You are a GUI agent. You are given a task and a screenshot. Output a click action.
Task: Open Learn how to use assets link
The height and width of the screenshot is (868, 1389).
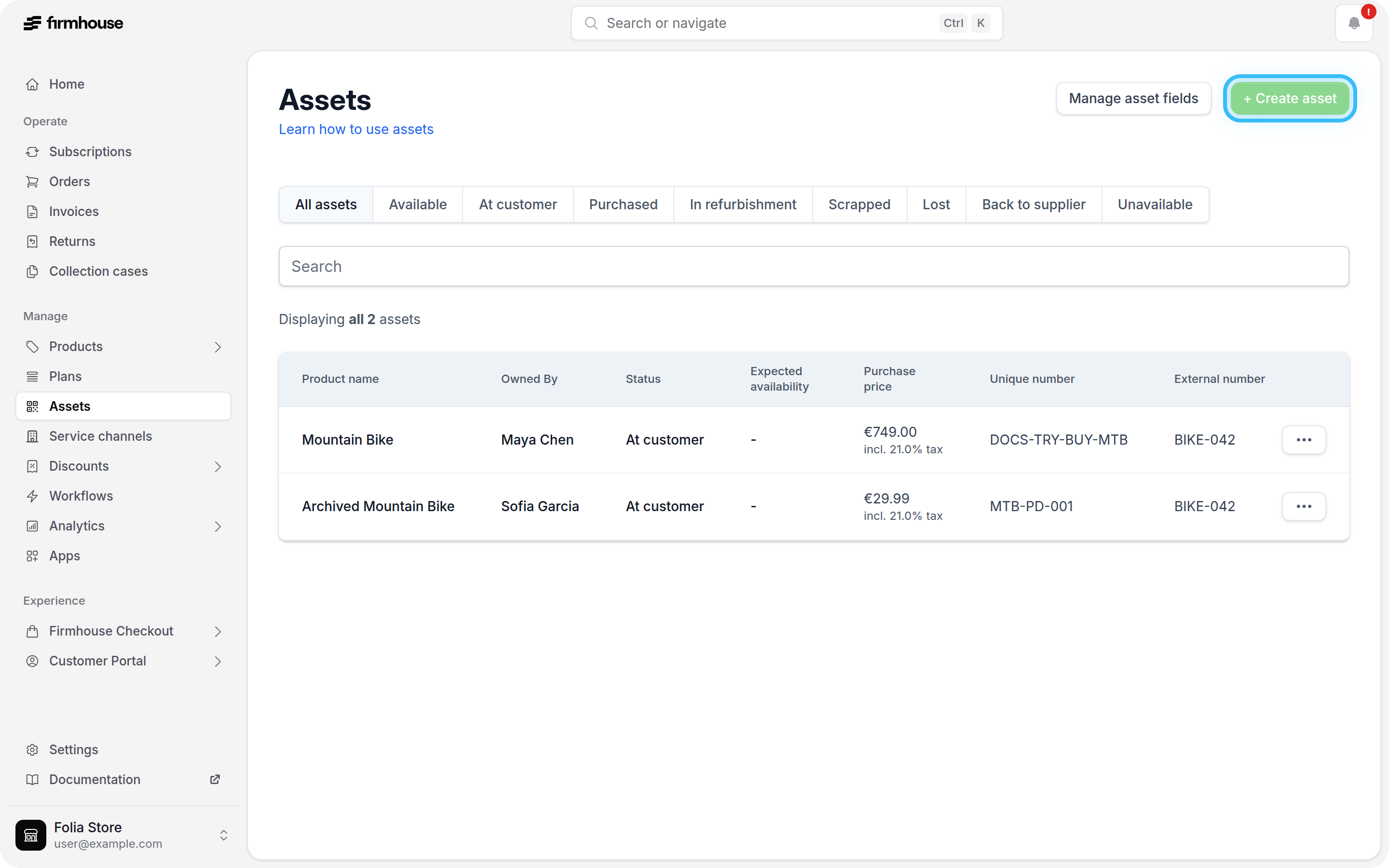pyautogui.click(x=356, y=129)
